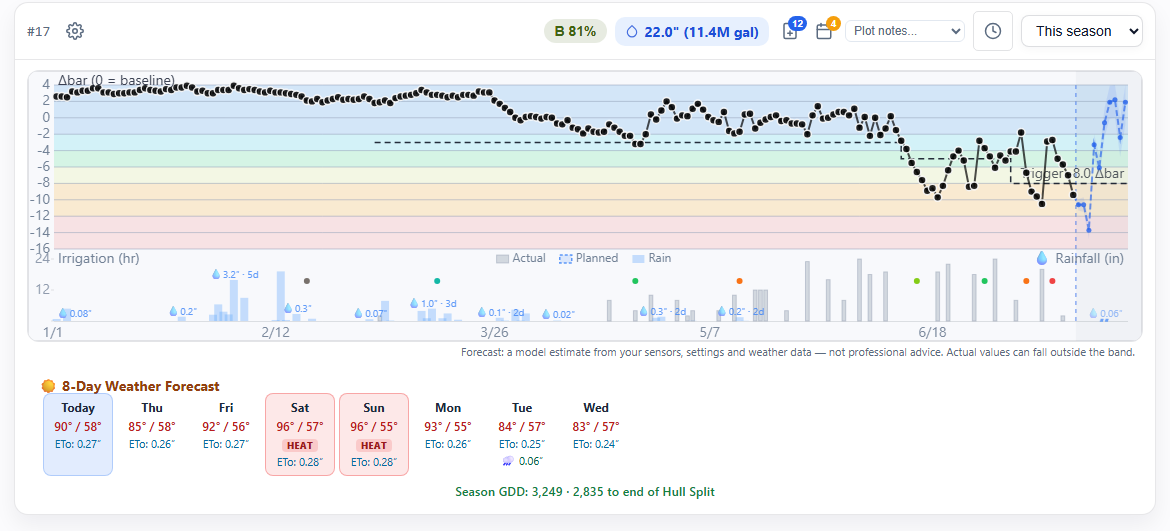The image size is (1170, 531).
Task: Open the calendar icon with badge 4
Action: 825,31
